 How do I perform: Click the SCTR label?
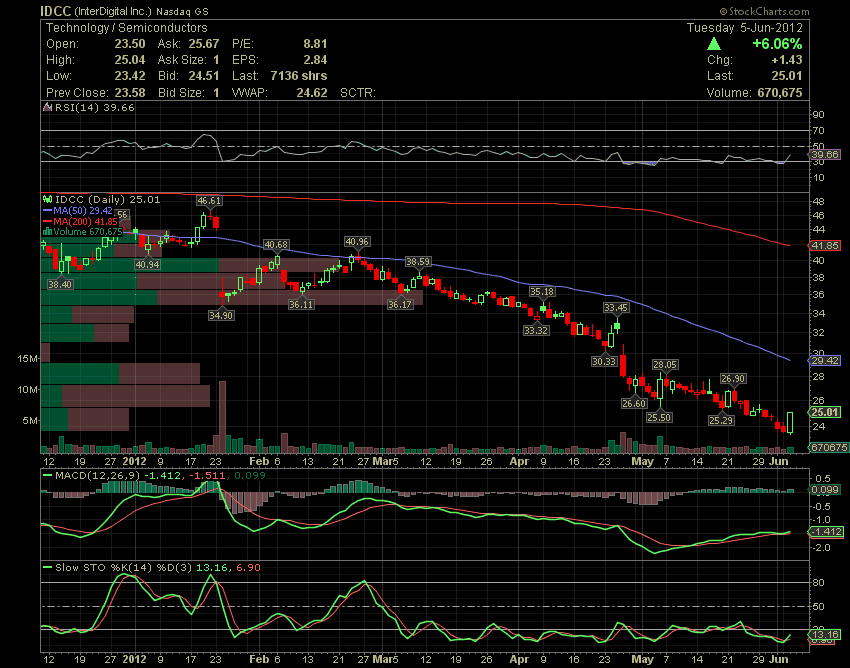pos(358,93)
